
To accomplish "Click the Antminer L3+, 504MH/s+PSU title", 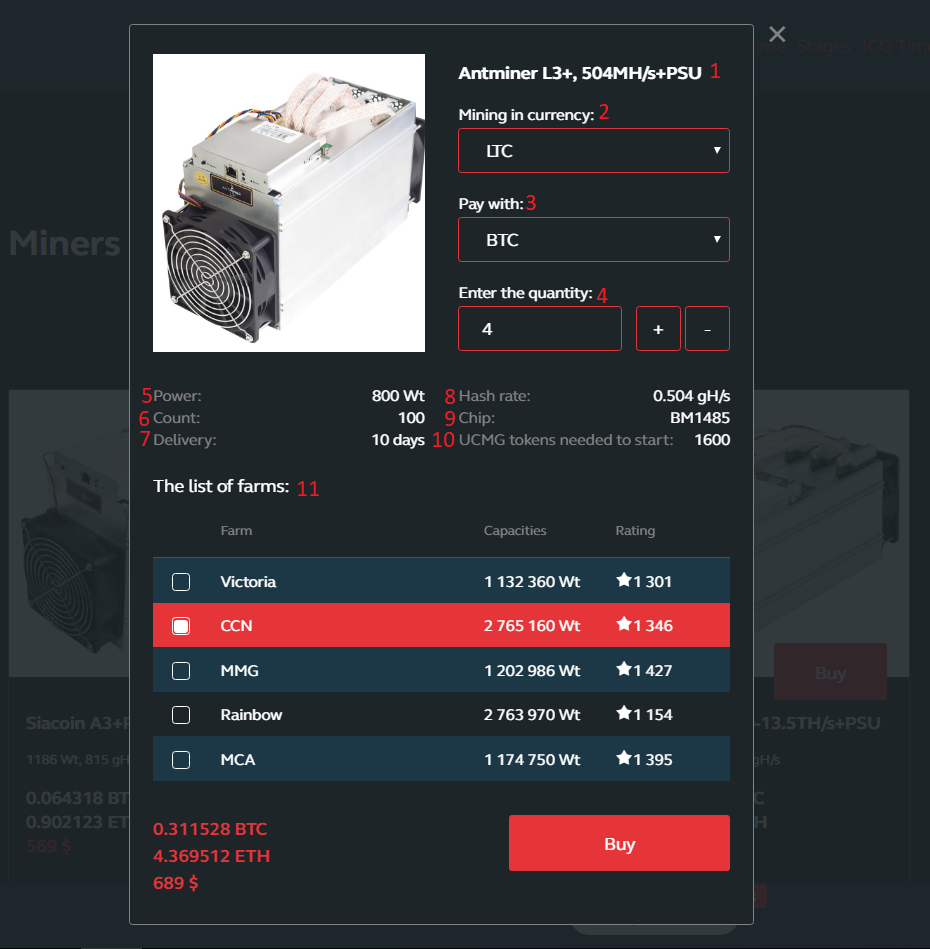I will pyautogui.click(x=580, y=73).
